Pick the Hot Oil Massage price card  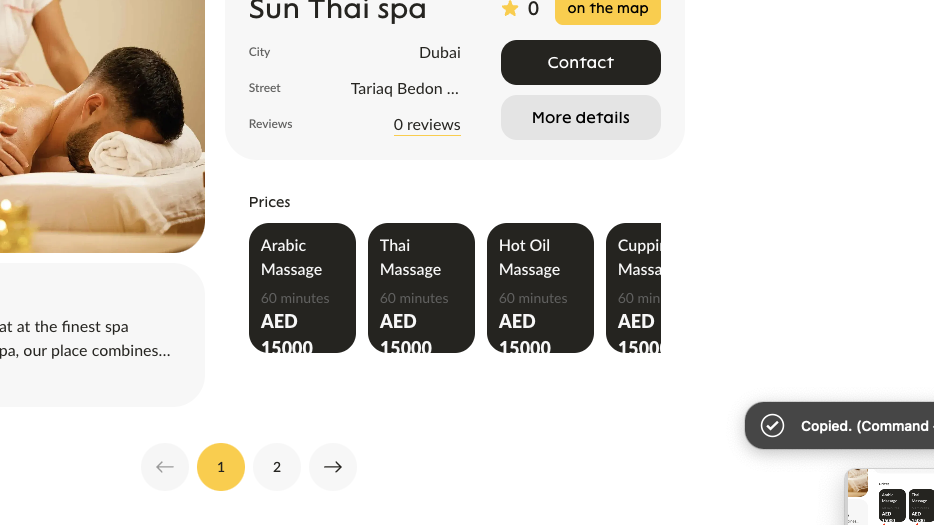click(540, 288)
